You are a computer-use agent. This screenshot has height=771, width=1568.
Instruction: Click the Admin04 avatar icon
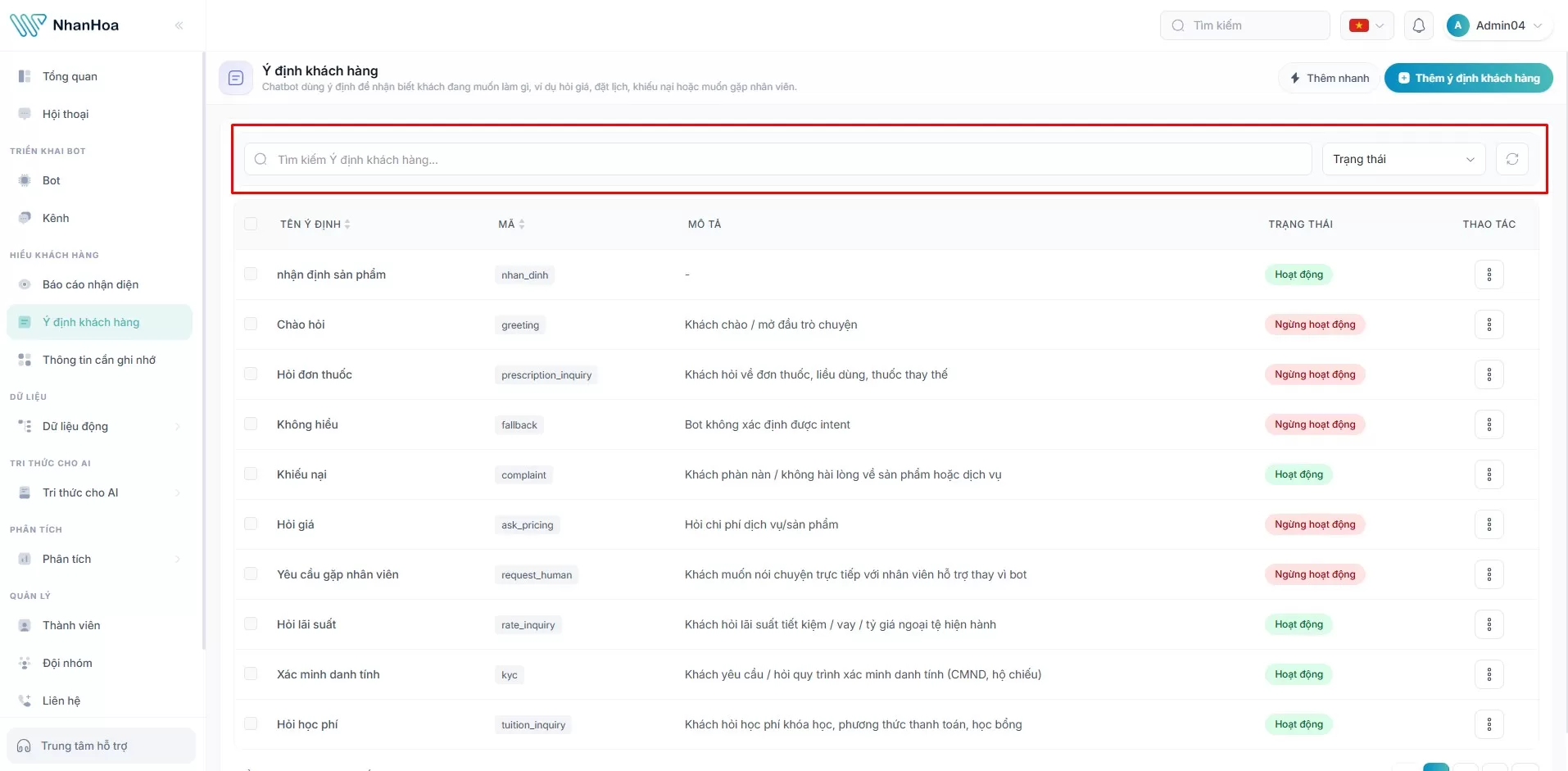coord(1457,25)
